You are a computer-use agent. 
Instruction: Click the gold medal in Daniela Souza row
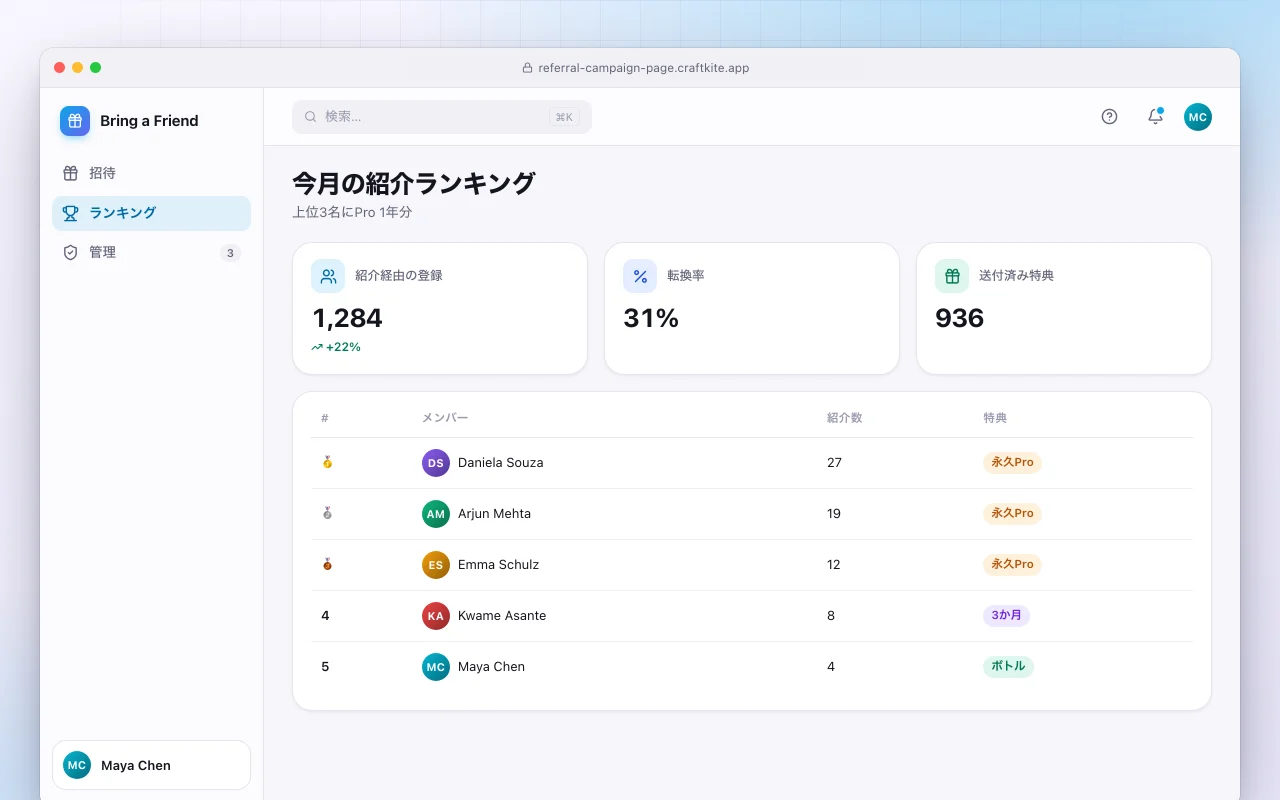click(x=327, y=463)
